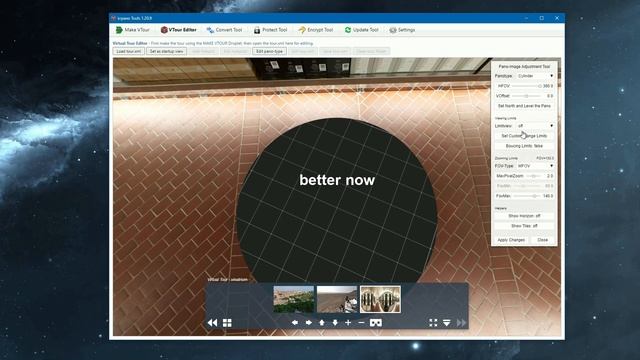
Task: Open the Settings tab
Action: 402,30
